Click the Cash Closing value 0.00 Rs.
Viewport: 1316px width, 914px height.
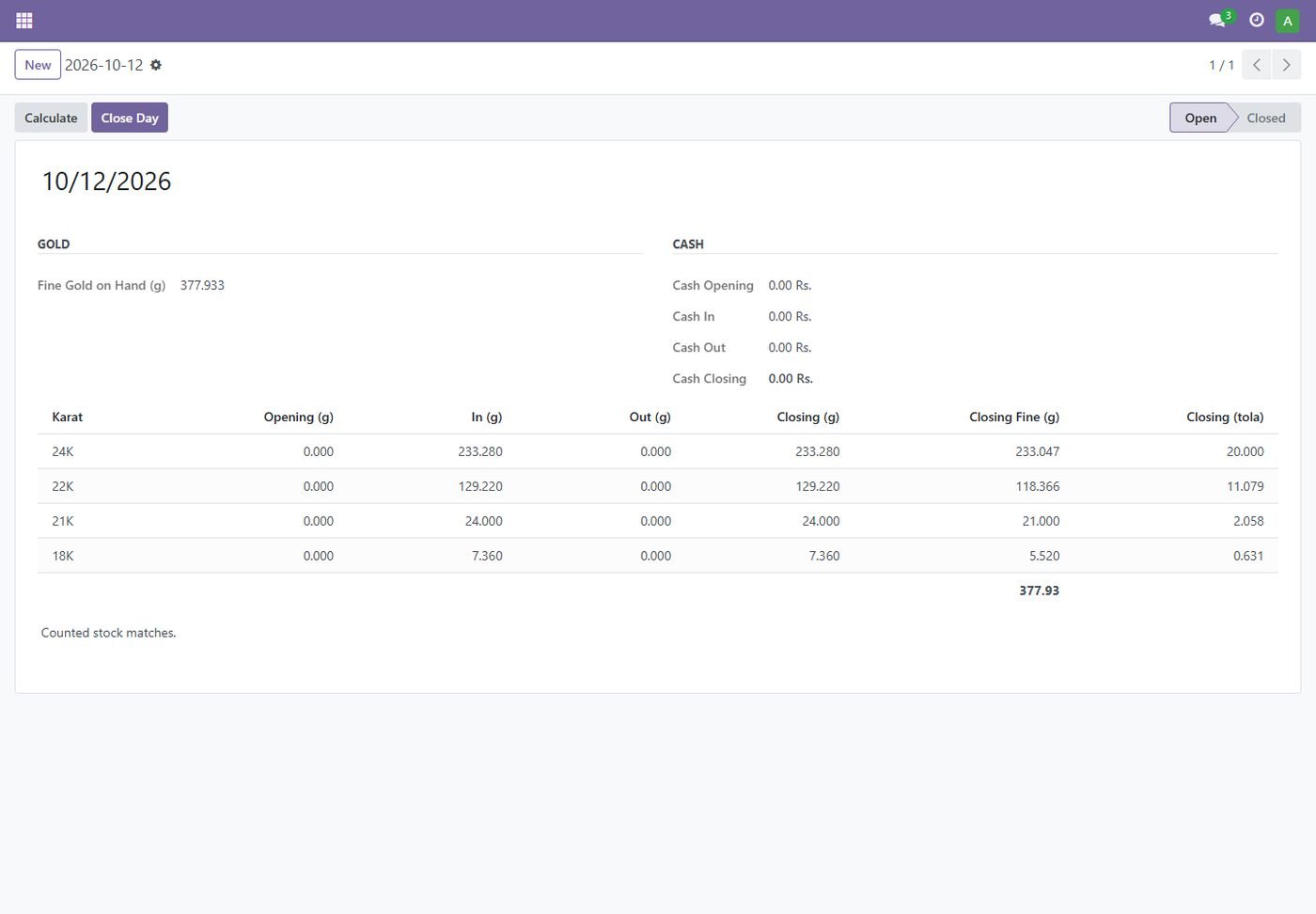[791, 378]
